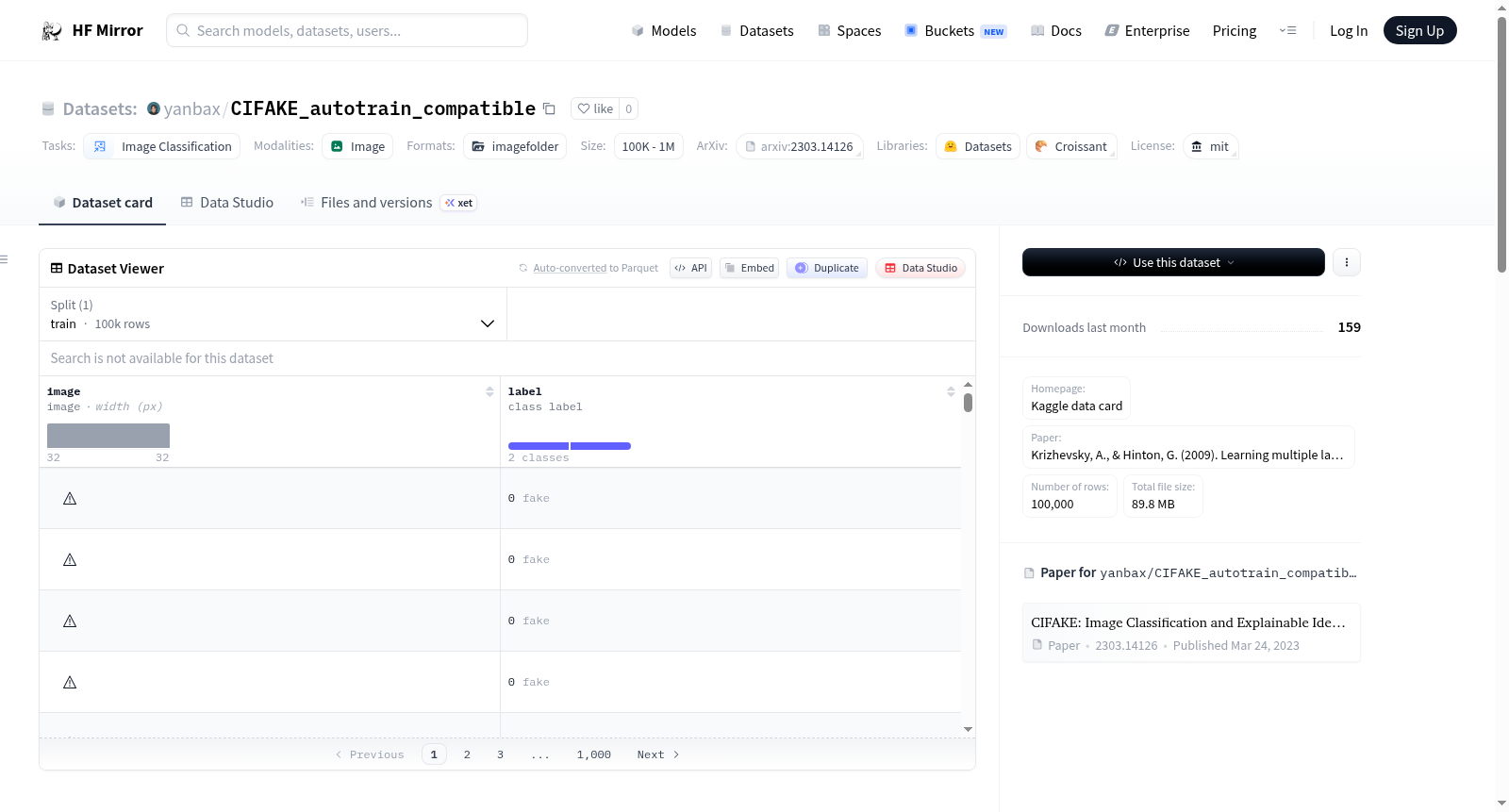The image size is (1509, 812).
Task: Click the HF Mirror logo icon
Action: 52,31
